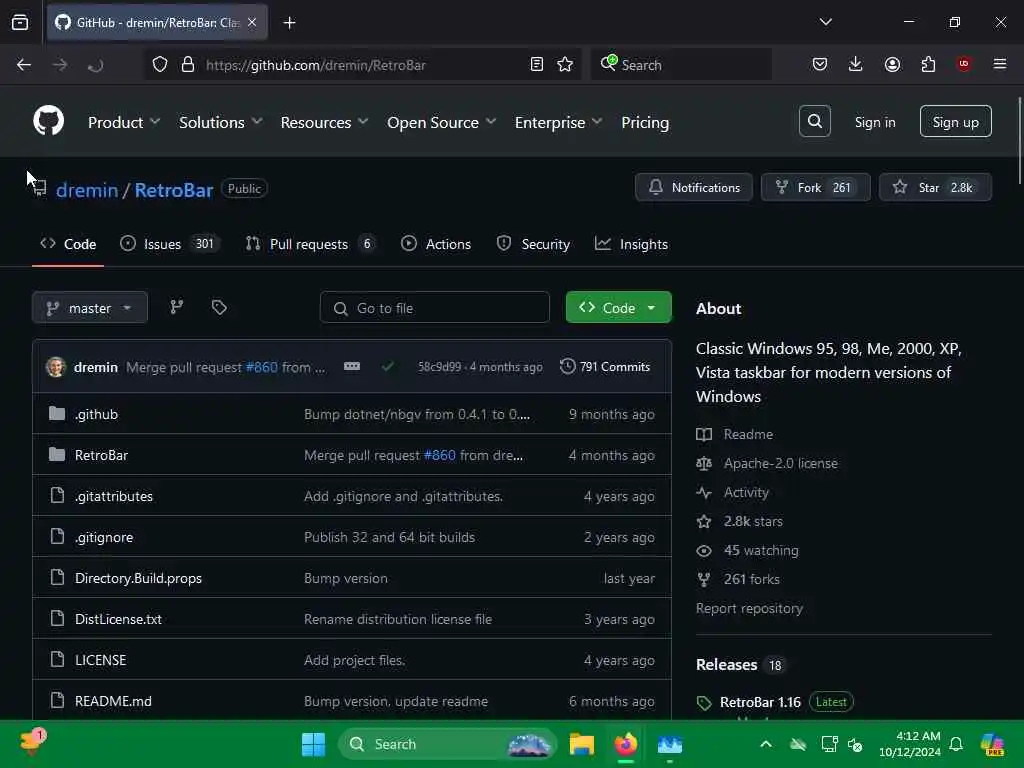Open Firefox downloads arrow icon
Screen dimensions: 1024x768
point(856,64)
